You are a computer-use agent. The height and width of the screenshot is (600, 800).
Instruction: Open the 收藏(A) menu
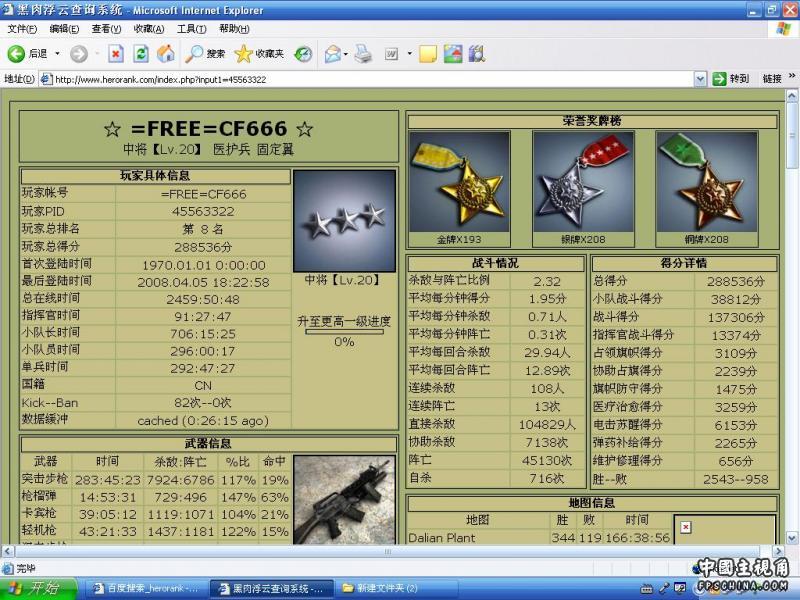coord(148,29)
